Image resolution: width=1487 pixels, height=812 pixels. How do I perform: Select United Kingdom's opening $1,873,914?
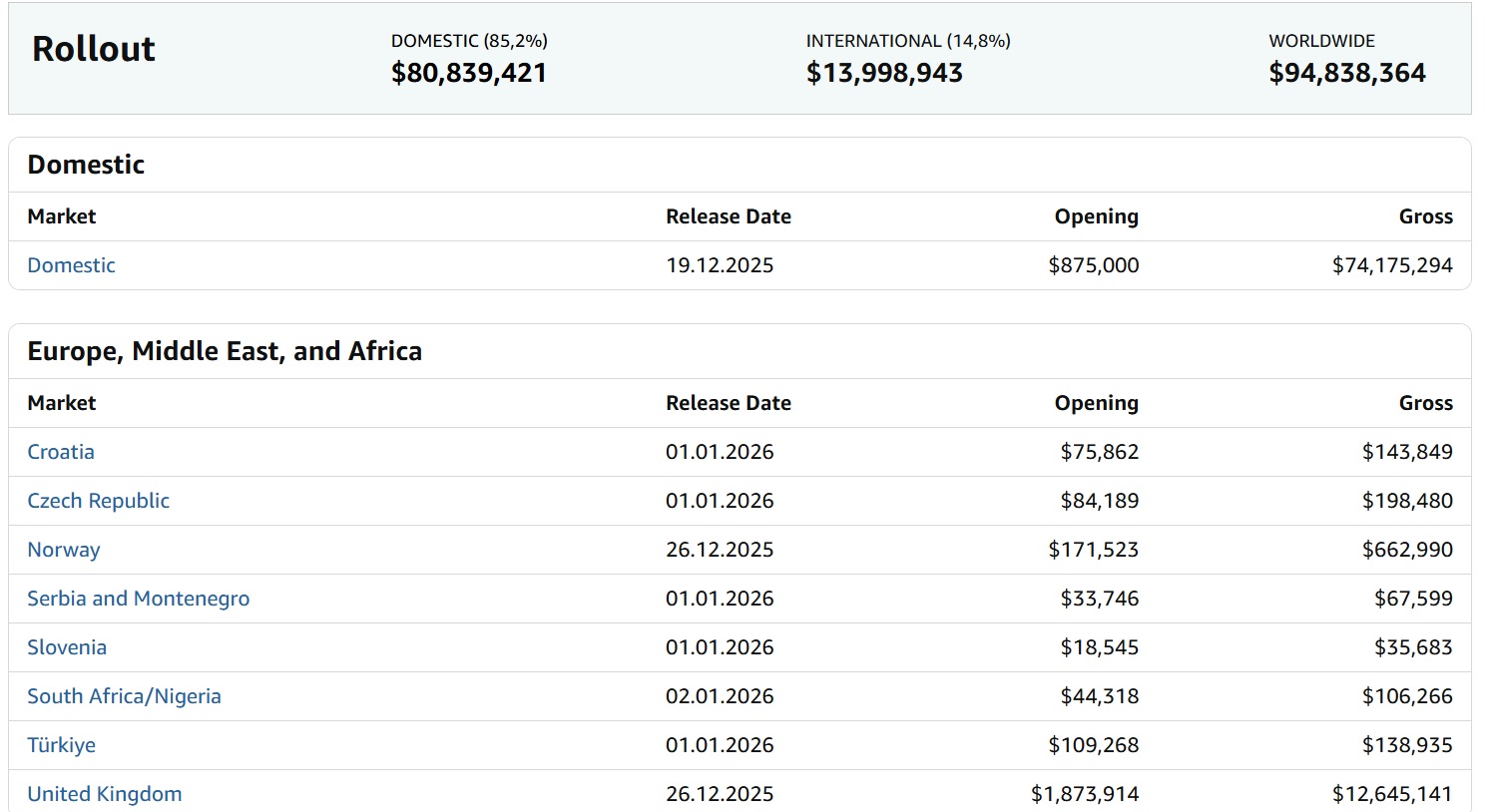1085,794
